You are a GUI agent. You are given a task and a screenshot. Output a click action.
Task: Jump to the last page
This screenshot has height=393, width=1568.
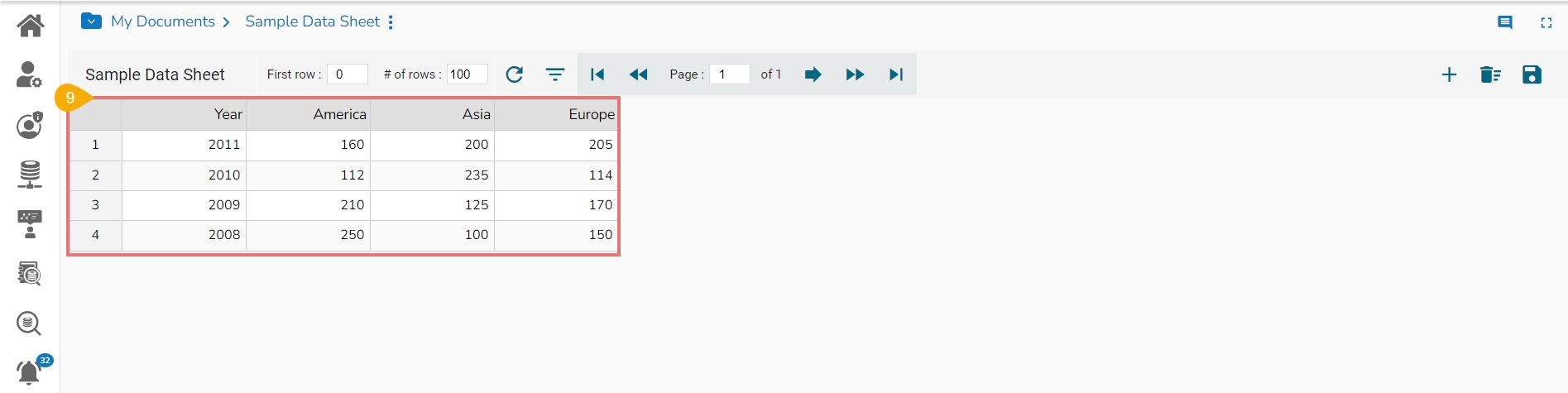(896, 74)
